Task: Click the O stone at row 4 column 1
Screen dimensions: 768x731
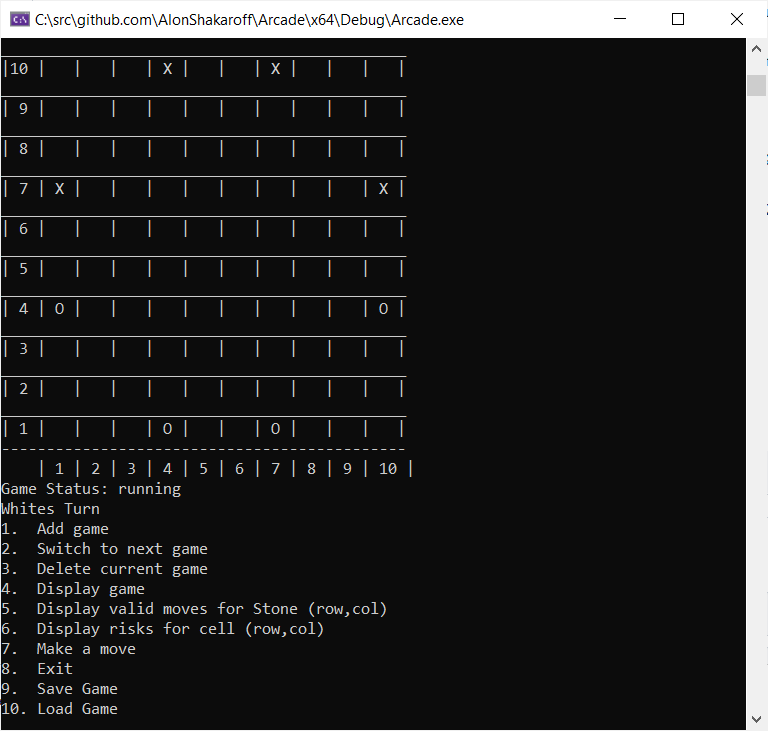Action: 59,309
